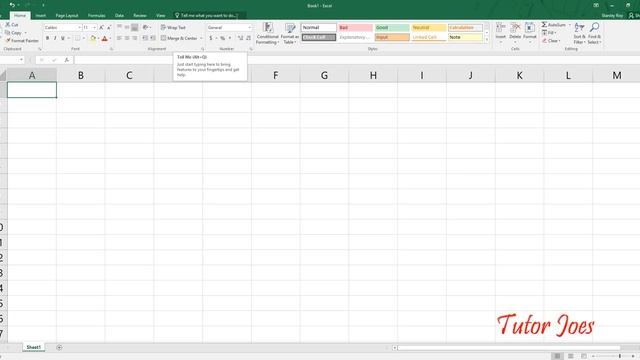Expand the Name Box dropdown arrow
Viewport: 640px width, 360px height.
pyautogui.click(x=21, y=60)
